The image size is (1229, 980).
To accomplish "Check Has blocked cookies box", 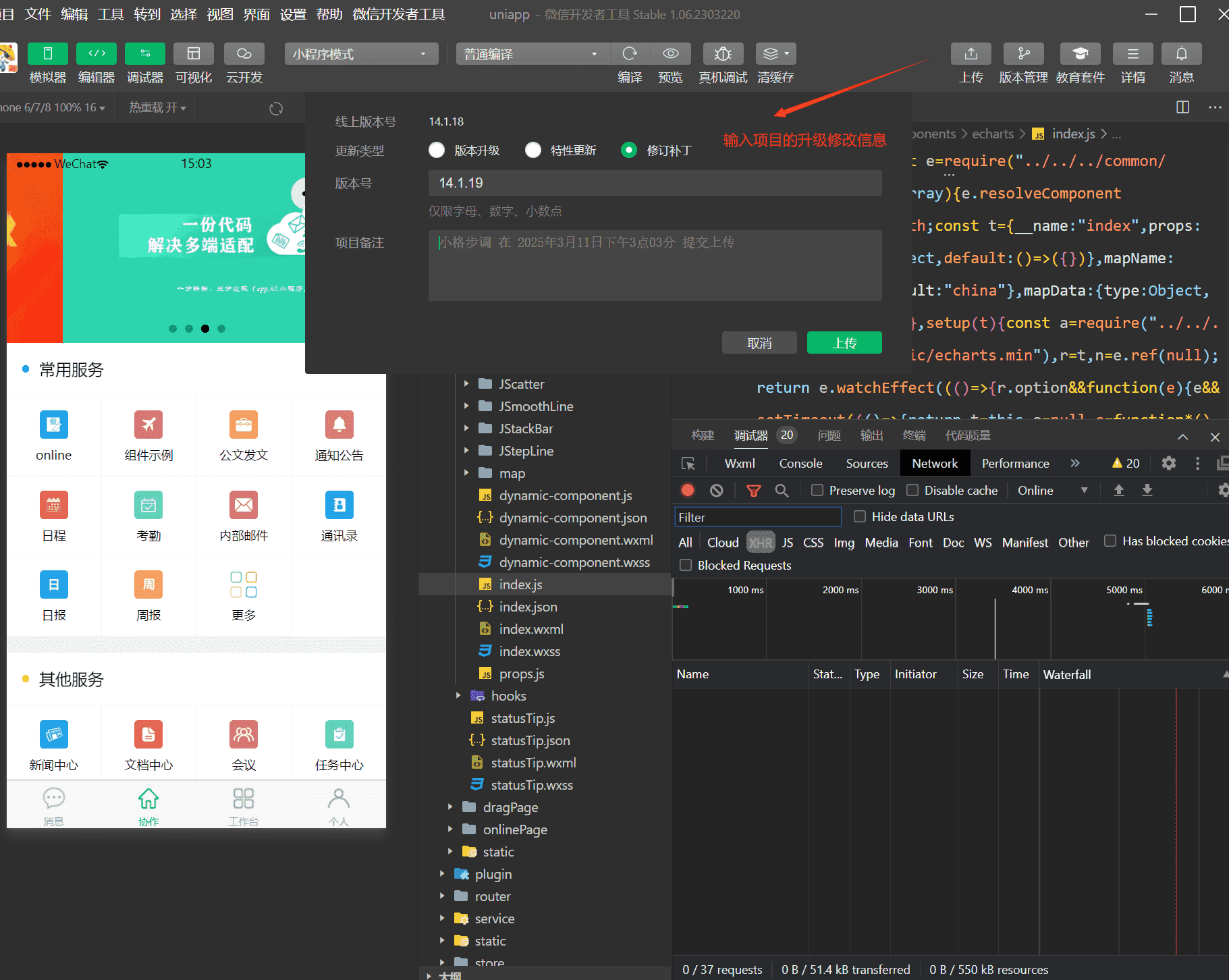I will tap(1110, 541).
